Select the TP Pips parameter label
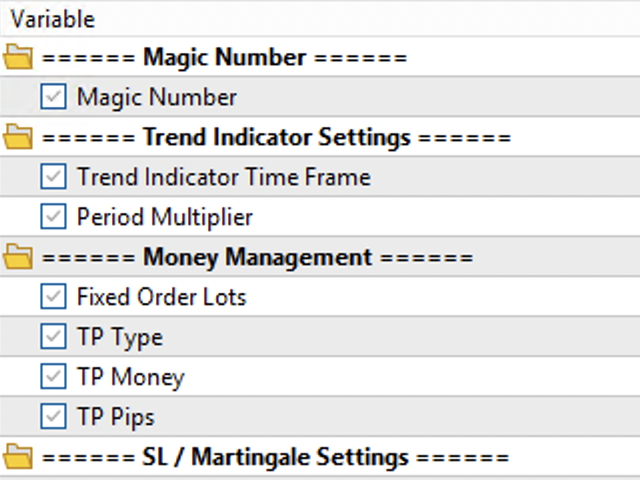This screenshot has height=480, width=640. click(116, 417)
